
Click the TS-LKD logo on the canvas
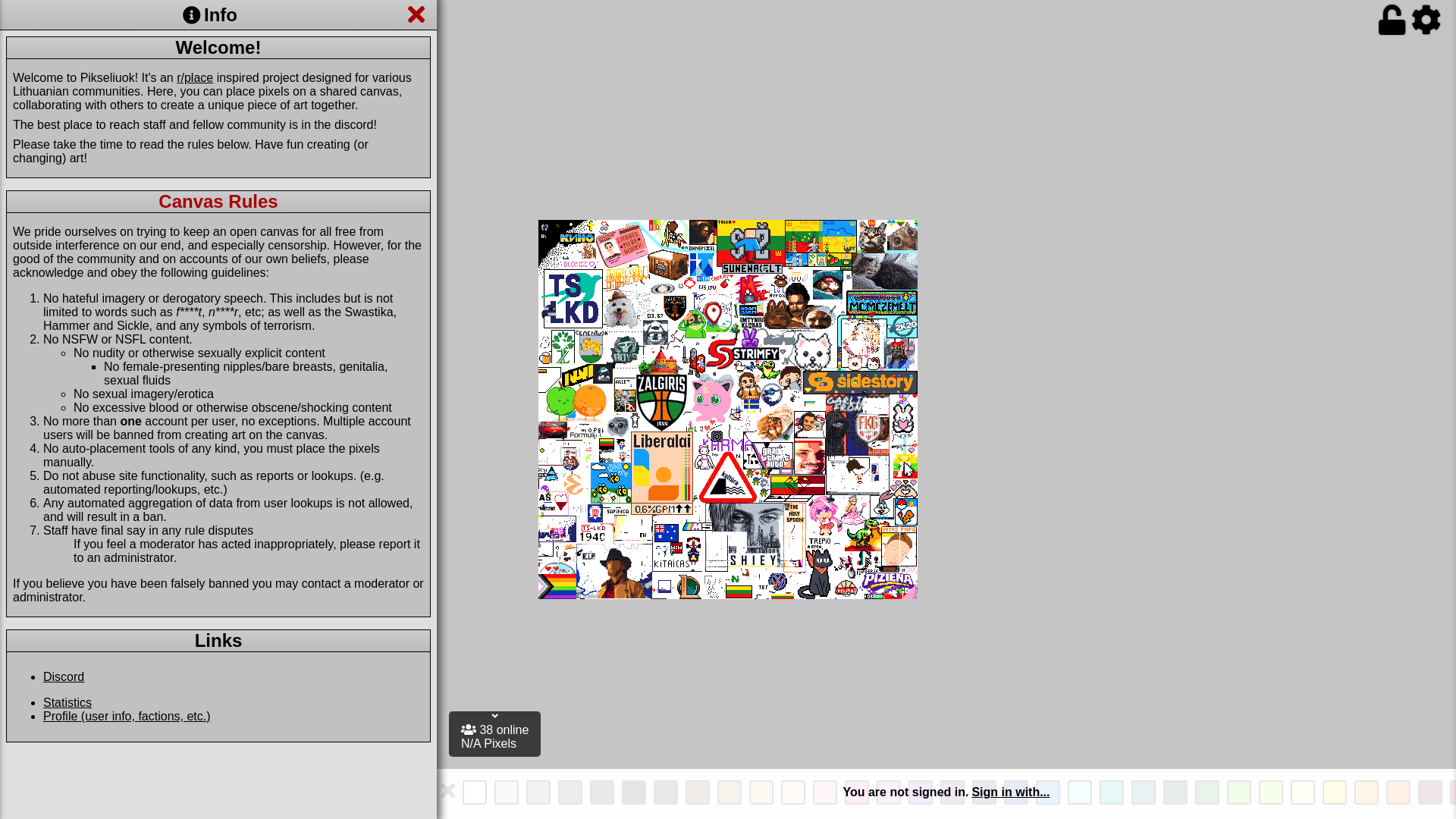pyautogui.click(x=573, y=299)
